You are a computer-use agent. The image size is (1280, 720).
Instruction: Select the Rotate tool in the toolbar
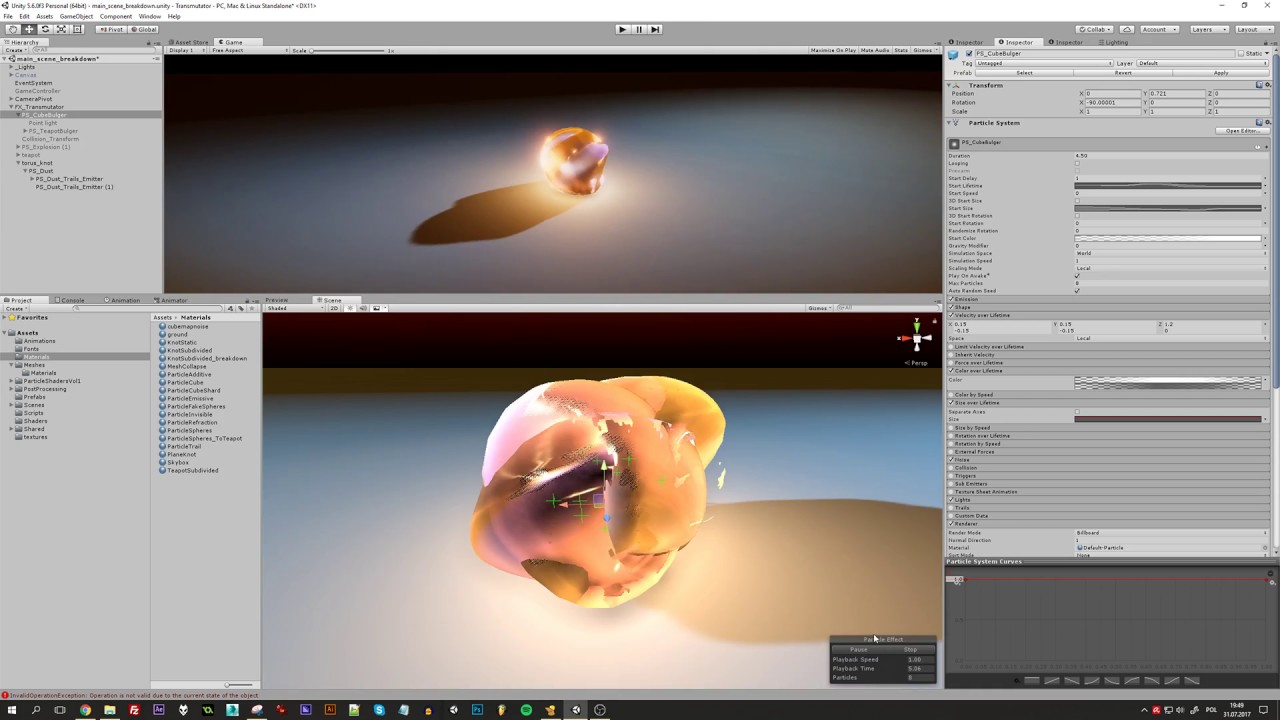[x=45, y=29]
